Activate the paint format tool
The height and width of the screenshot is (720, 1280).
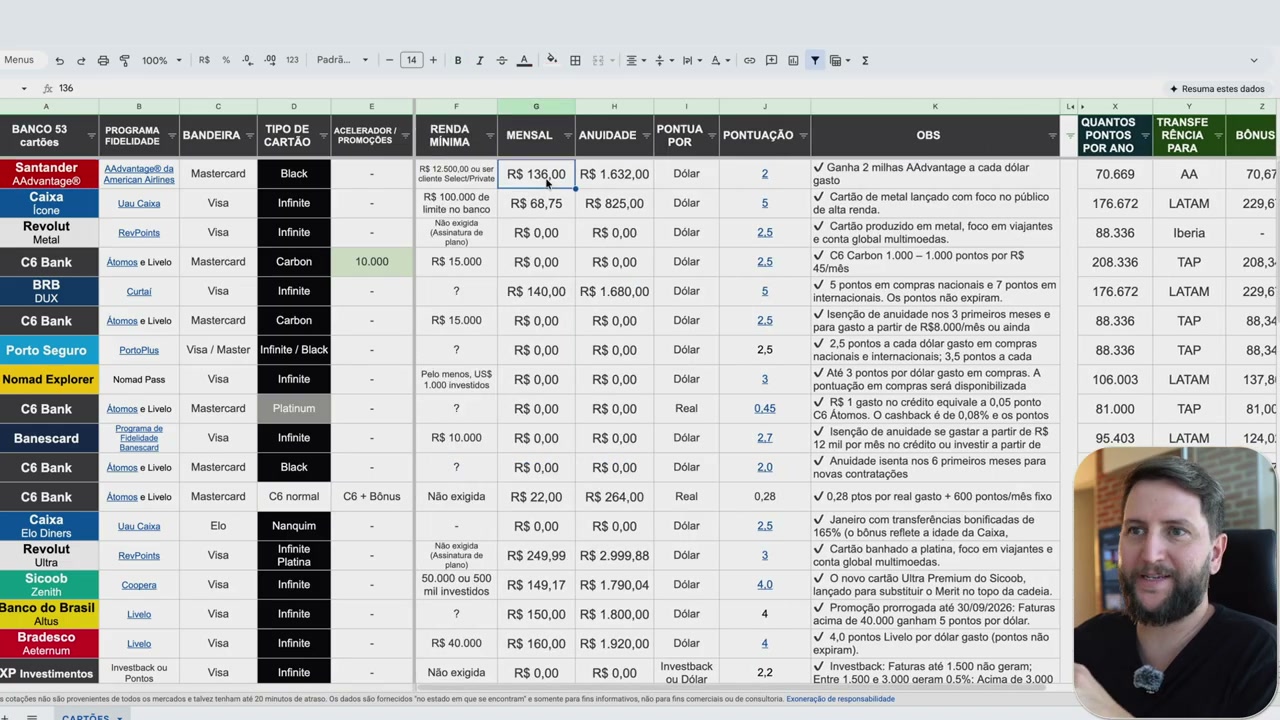coord(125,61)
